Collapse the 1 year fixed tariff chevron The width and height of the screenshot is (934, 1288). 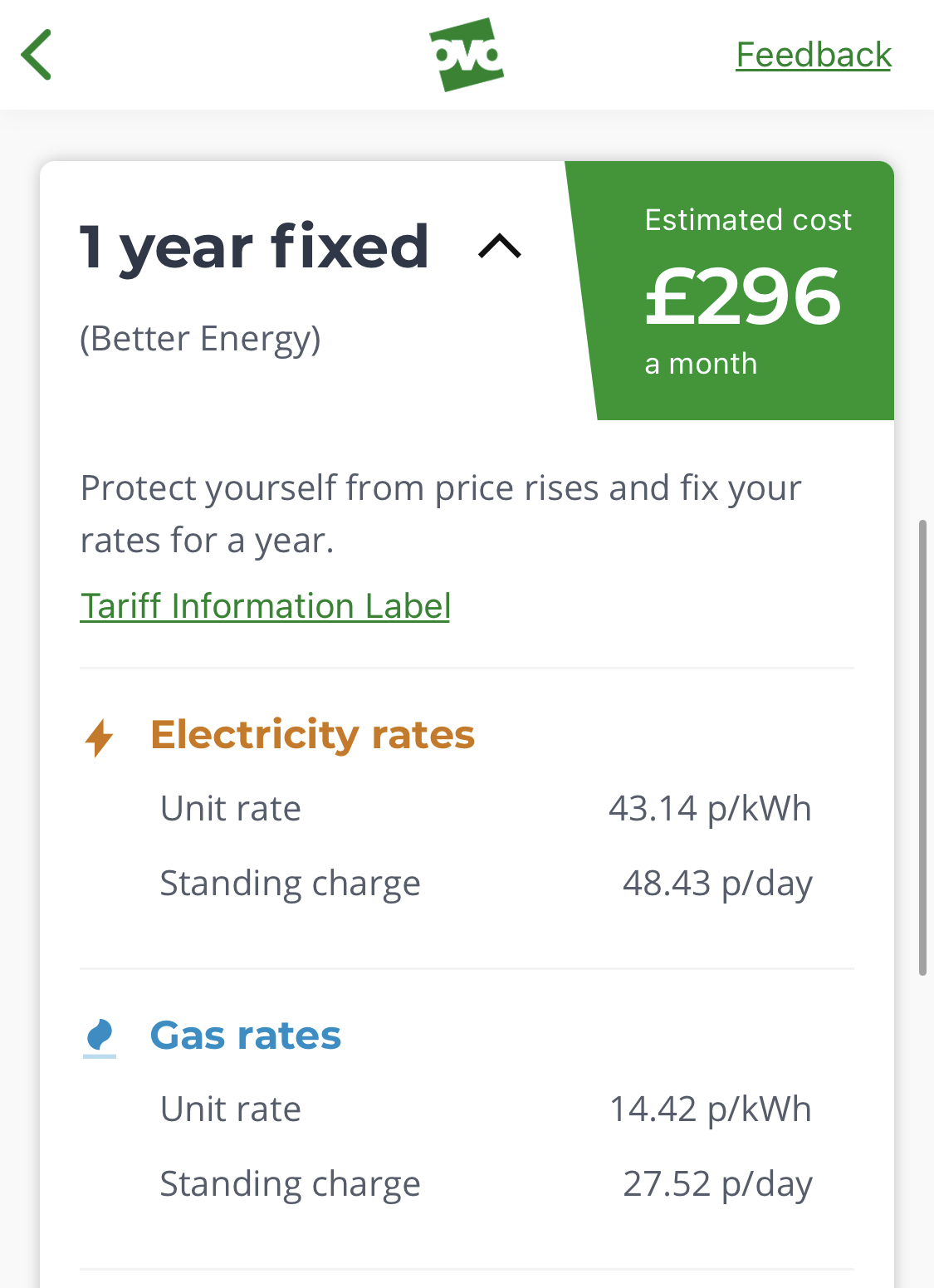click(x=500, y=246)
